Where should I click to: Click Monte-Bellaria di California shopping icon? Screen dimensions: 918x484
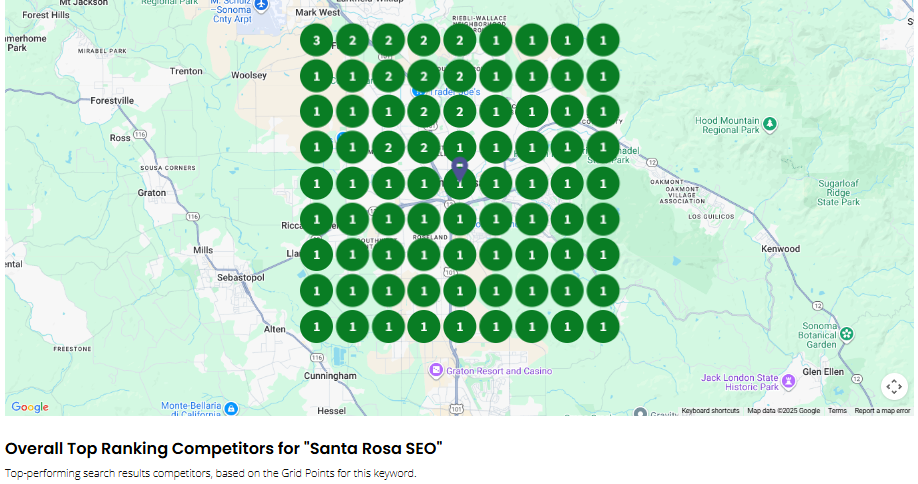[231, 408]
